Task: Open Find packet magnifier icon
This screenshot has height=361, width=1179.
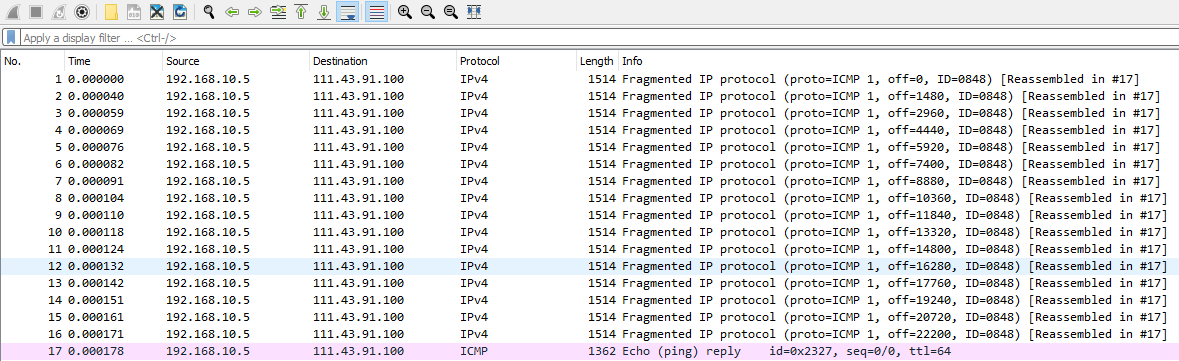Action: tap(209, 12)
